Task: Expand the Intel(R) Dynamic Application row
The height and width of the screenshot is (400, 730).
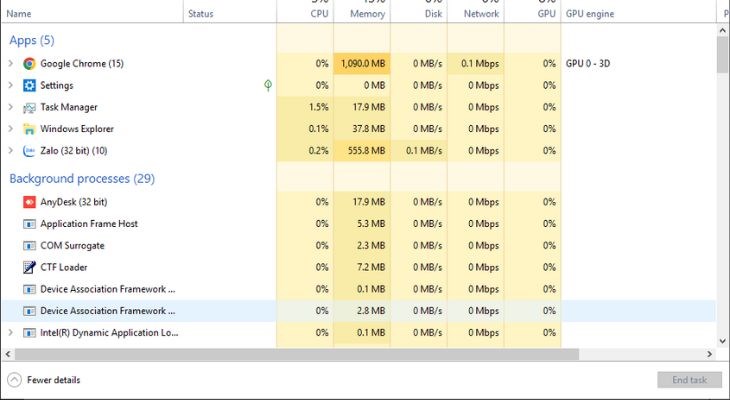Action: click(x=11, y=332)
